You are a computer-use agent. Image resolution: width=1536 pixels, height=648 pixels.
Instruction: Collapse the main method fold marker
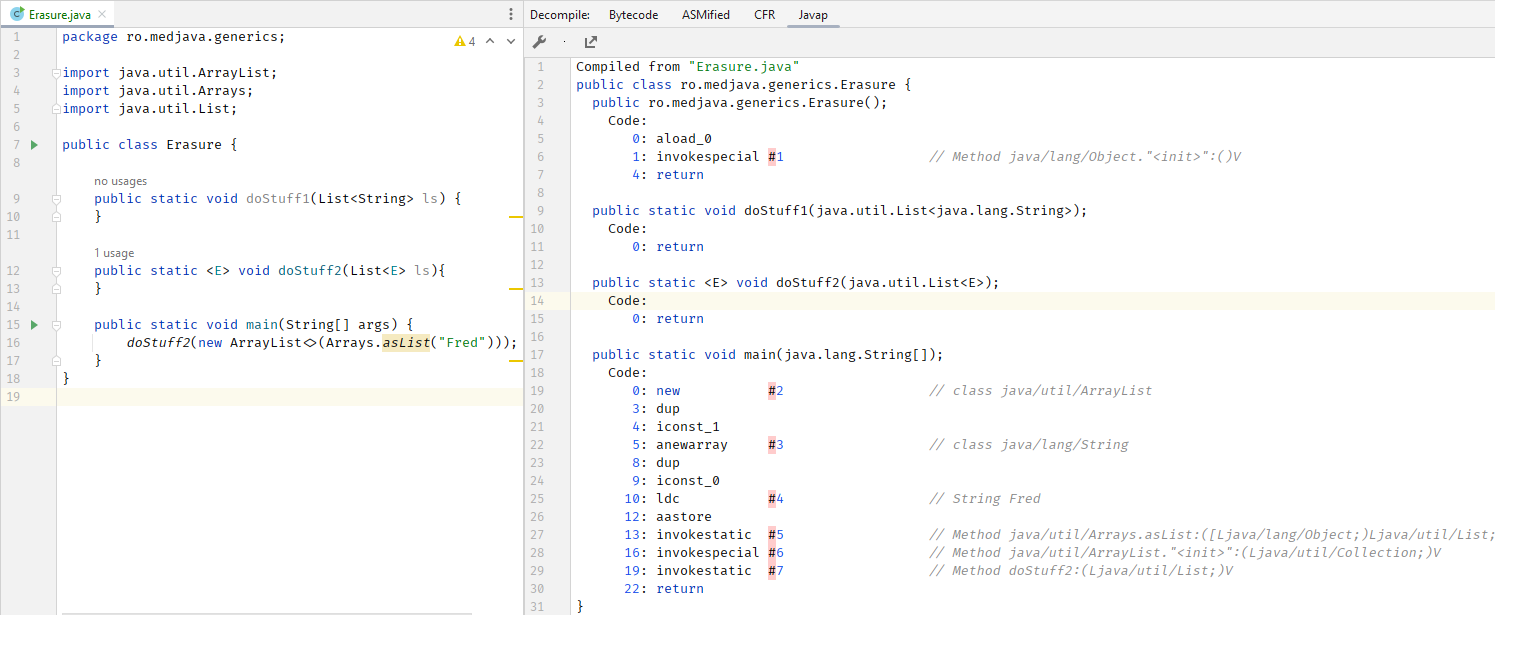click(57, 325)
